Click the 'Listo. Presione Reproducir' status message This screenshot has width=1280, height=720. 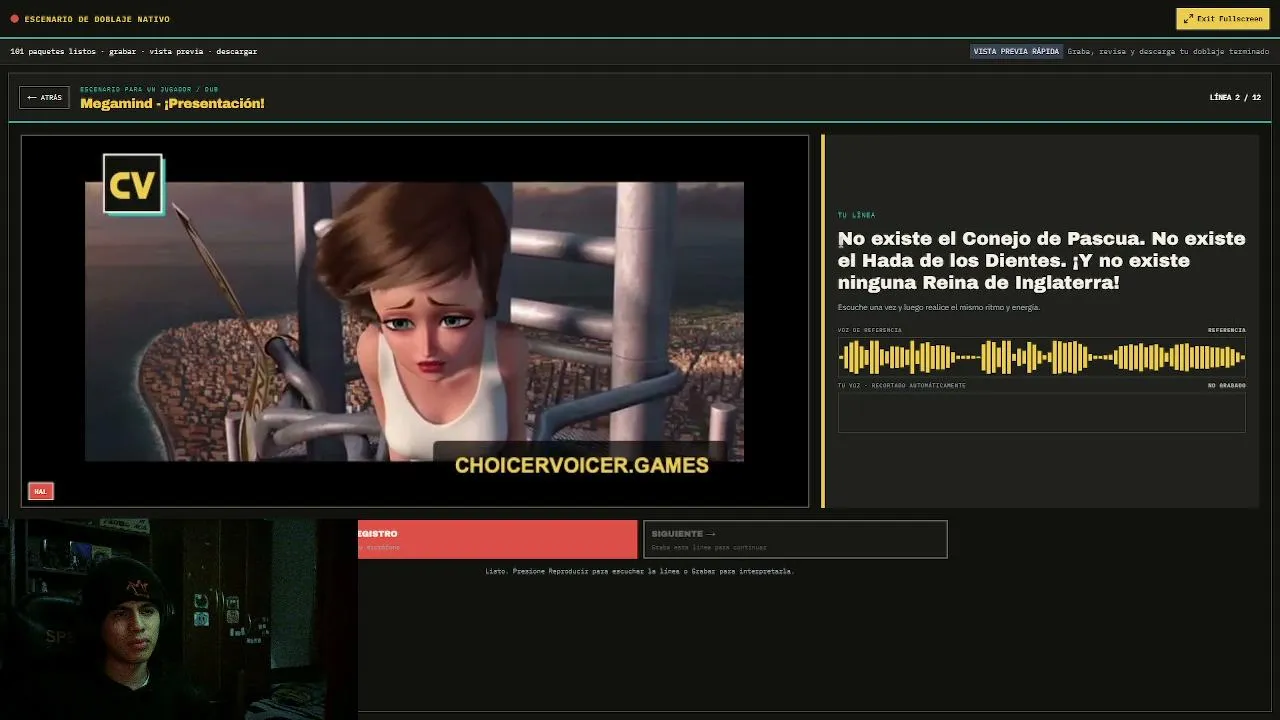coord(639,571)
